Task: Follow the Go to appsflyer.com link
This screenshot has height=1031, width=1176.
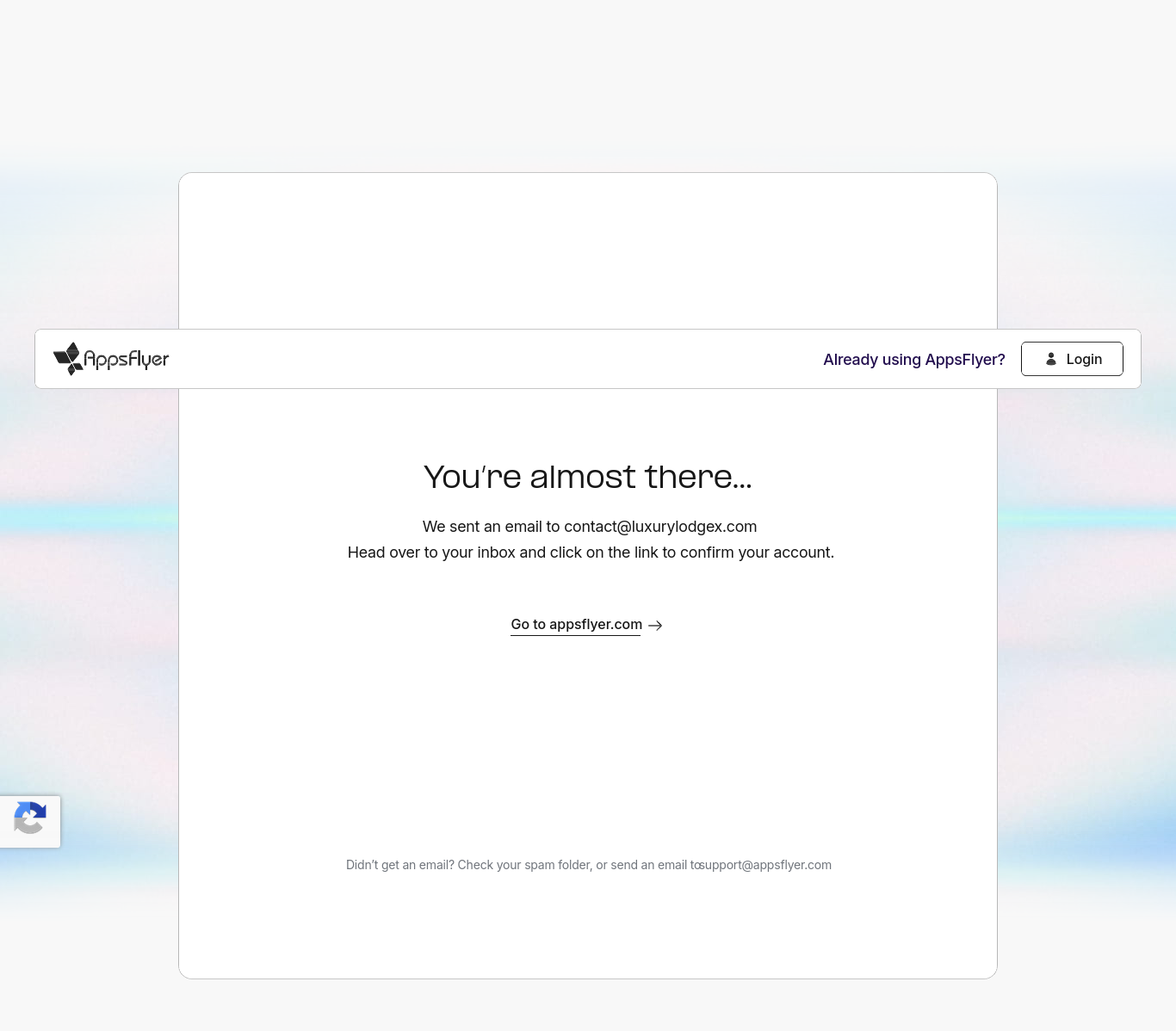Action: [x=576, y=625]
